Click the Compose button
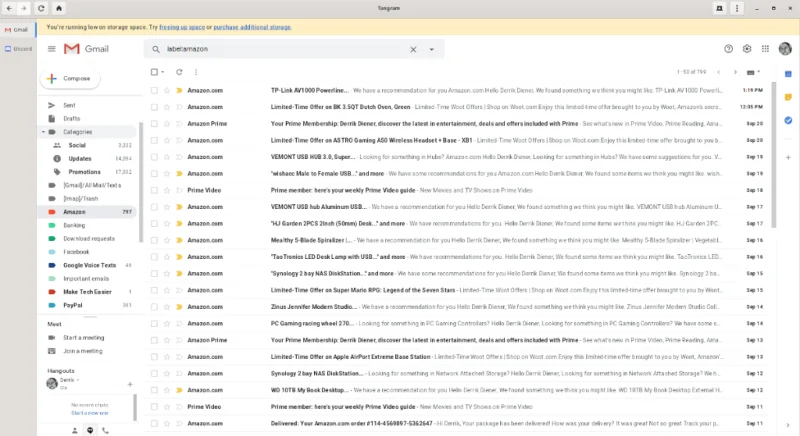This screenshot has height=436, width=800. (70, 79)
